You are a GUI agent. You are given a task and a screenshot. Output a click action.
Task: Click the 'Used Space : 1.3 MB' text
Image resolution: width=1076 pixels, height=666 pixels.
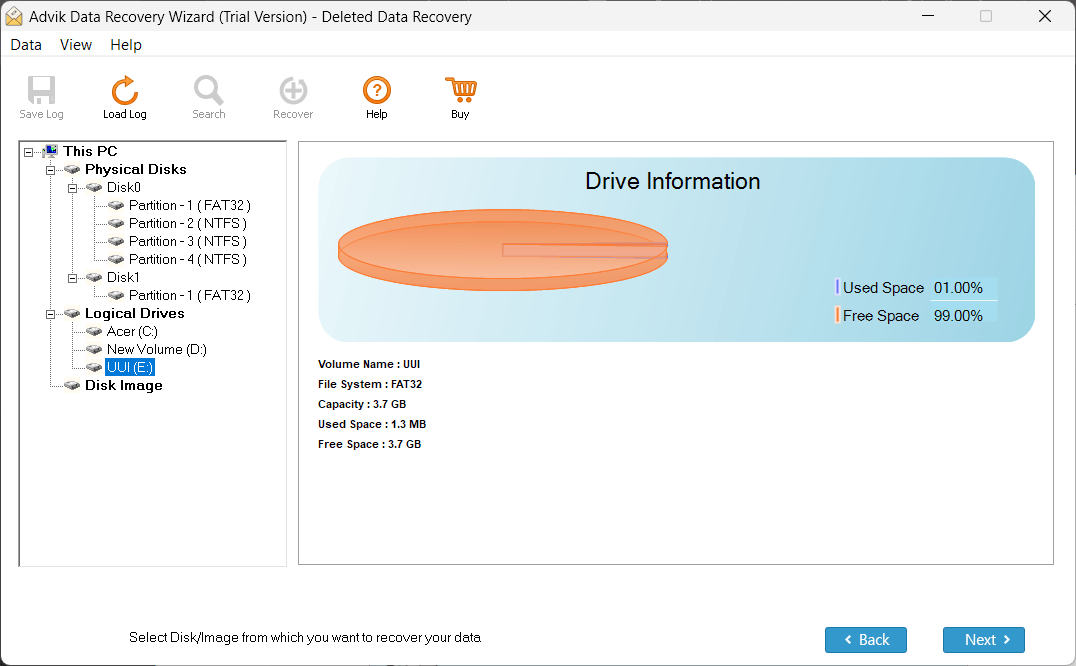pos(372,424)
